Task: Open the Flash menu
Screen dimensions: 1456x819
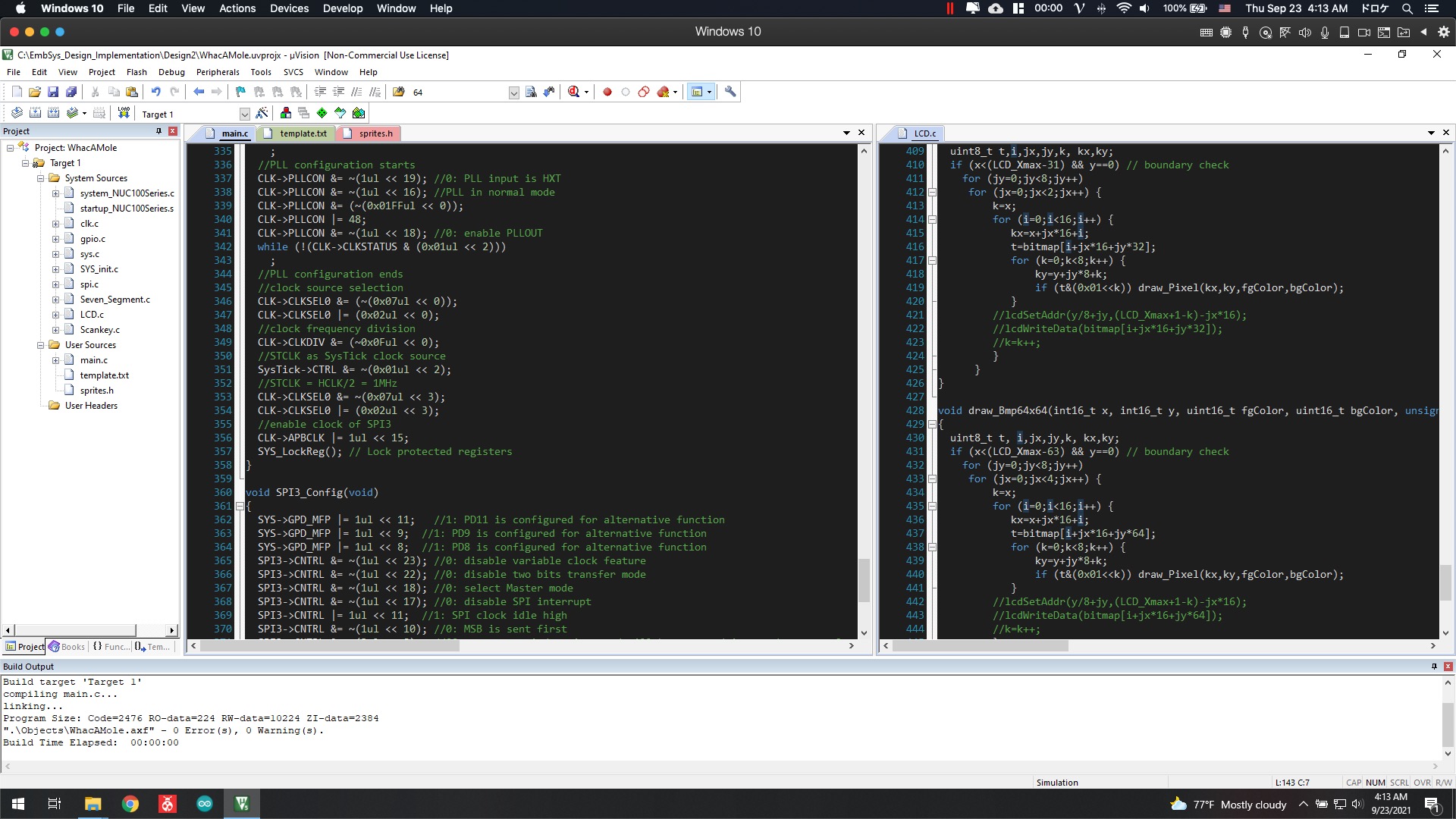Action: [135, 71]
